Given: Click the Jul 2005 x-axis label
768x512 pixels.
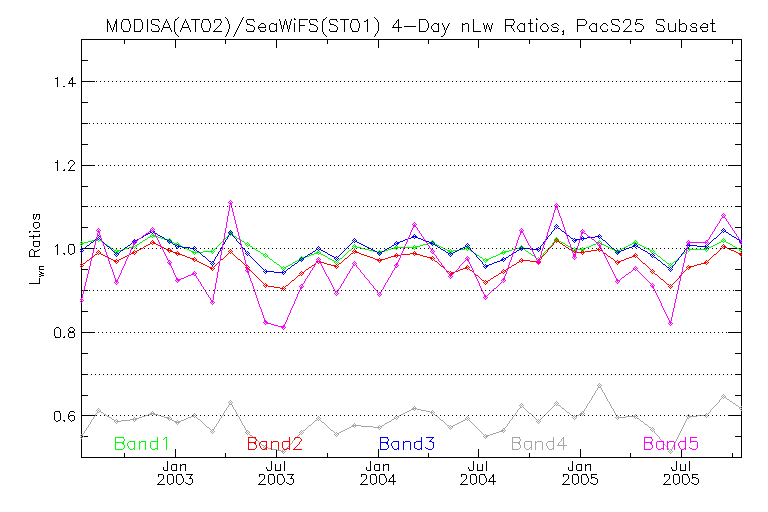Looking at the screenshot, I should point(681,473).
